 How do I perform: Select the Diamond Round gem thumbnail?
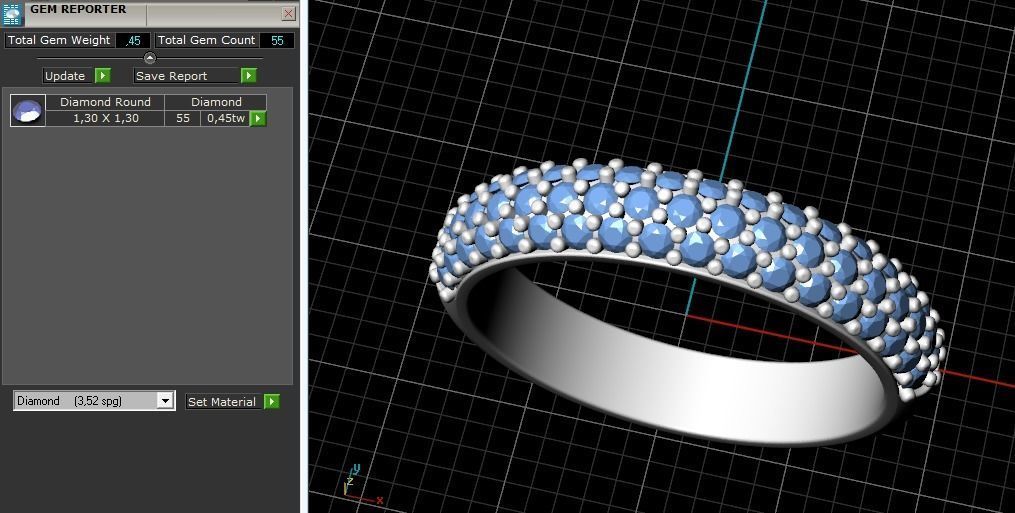28,110
